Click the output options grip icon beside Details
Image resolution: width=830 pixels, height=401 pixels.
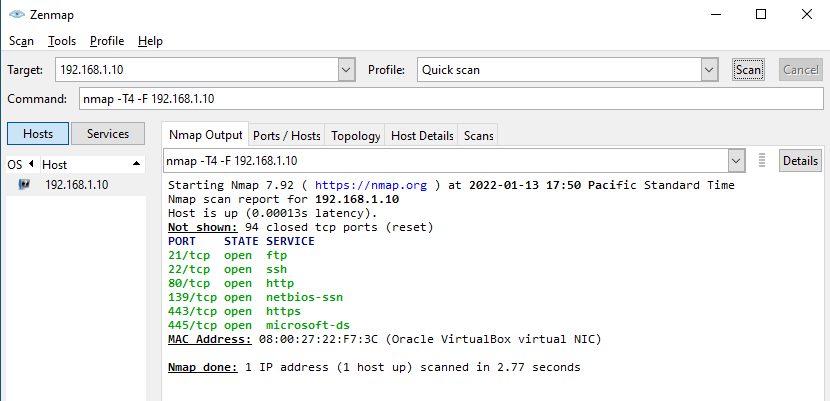click(762, 161)
